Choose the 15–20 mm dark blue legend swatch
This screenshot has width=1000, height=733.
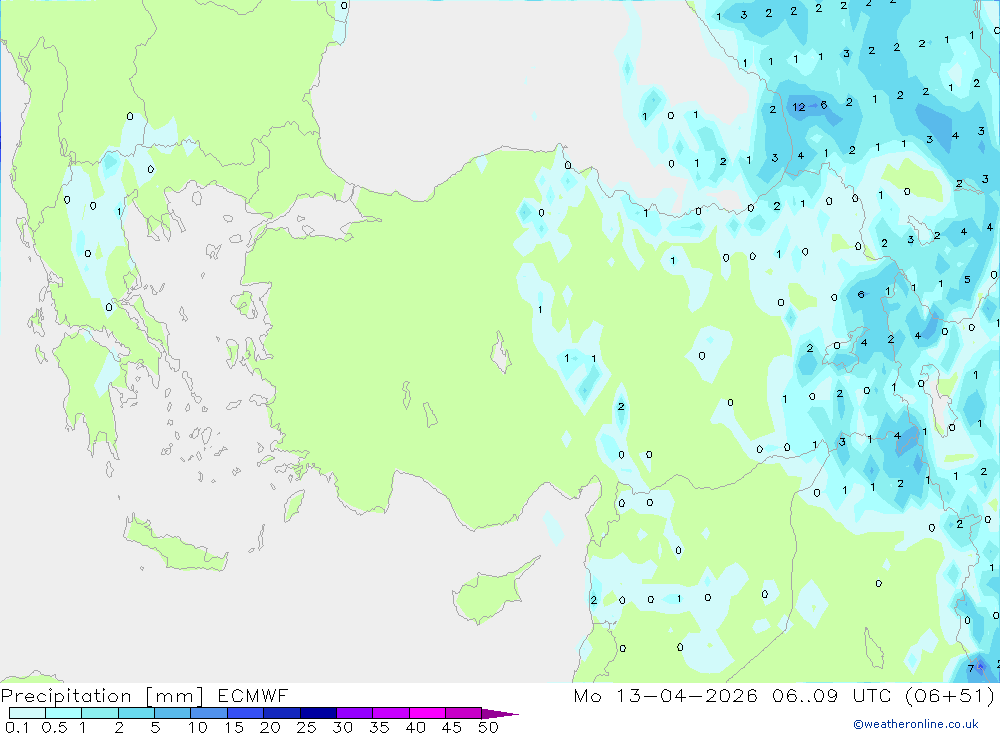(x=245, y=713)
